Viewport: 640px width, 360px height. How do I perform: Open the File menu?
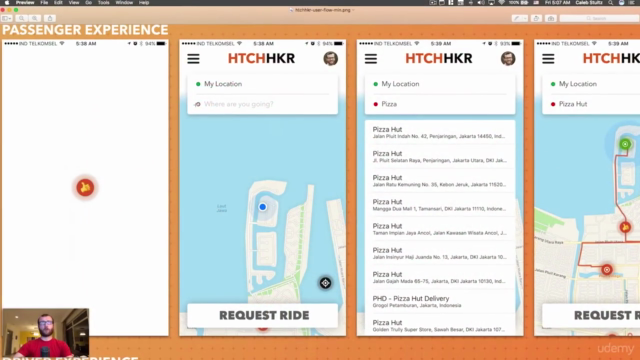pos(44,2)
